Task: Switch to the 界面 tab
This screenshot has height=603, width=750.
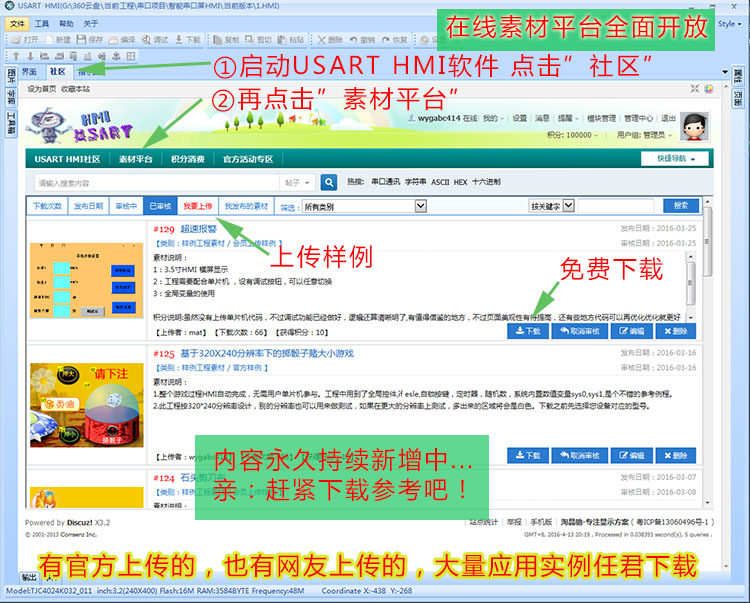Action: (29, 72)
